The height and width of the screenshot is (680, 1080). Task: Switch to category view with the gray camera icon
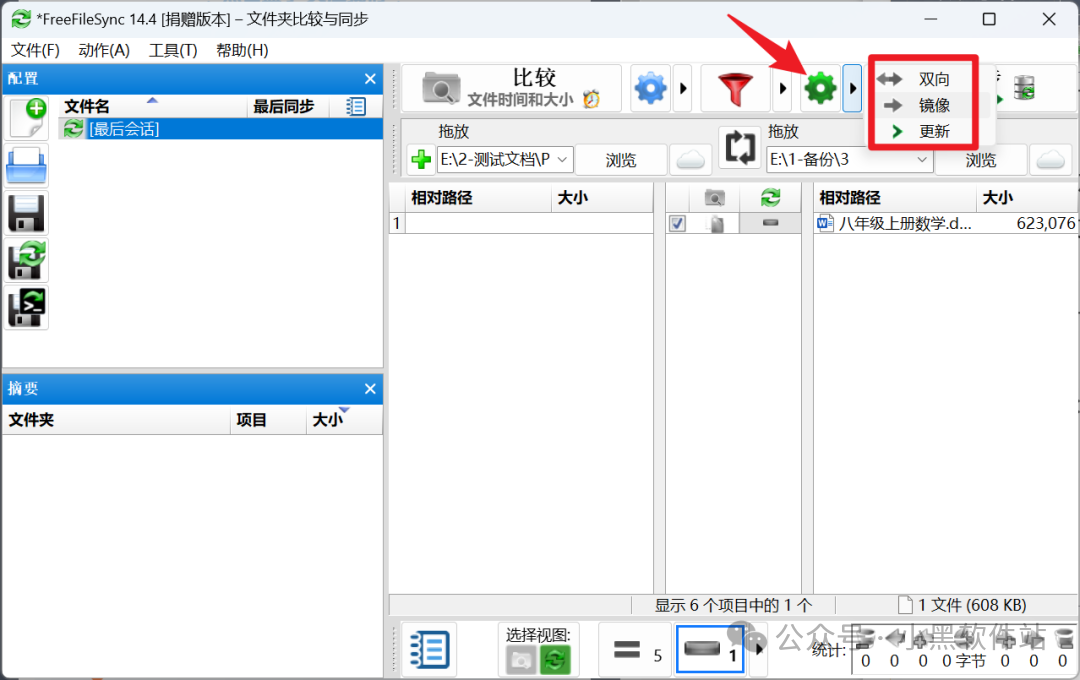pyautogui.click(x=521, y=660)
